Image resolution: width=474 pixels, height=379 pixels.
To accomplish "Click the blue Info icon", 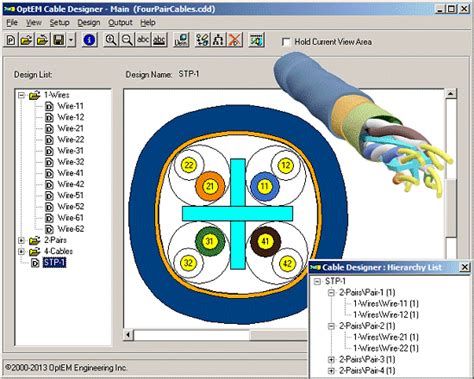I will point(89,40).
